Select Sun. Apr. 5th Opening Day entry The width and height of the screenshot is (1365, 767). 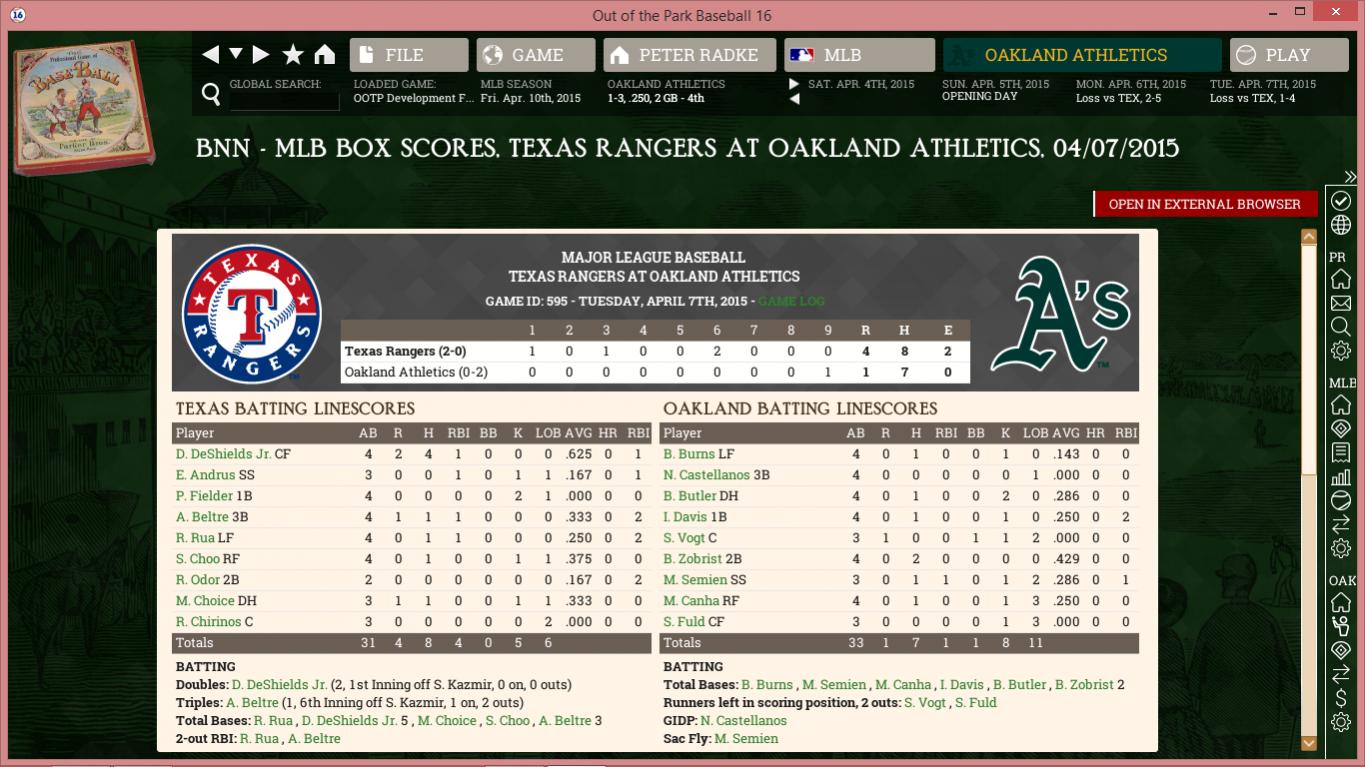[x=996, y=91]
